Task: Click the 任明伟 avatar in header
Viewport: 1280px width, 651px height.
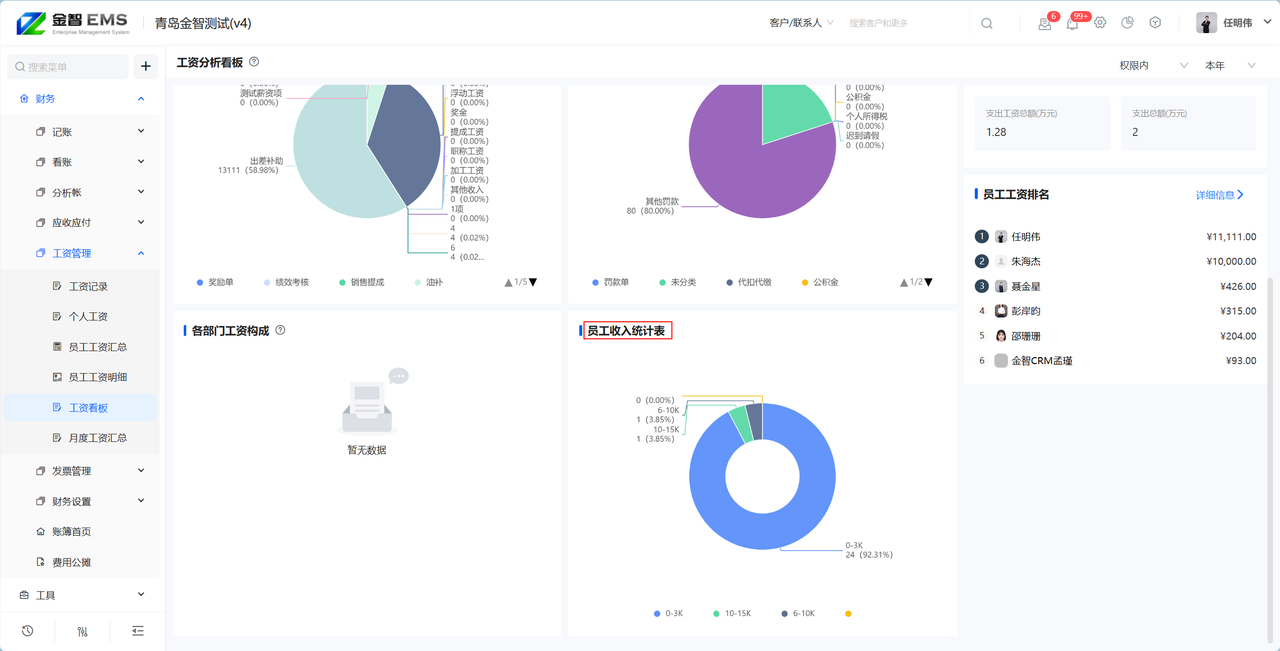Action: click(x=1207, y=23)
